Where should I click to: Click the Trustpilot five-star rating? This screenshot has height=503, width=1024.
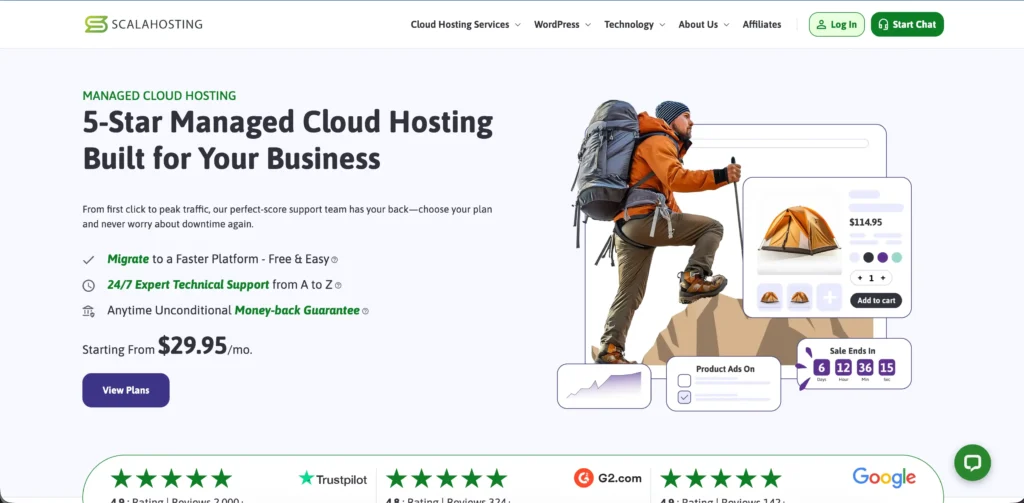[x=172, y=478]
